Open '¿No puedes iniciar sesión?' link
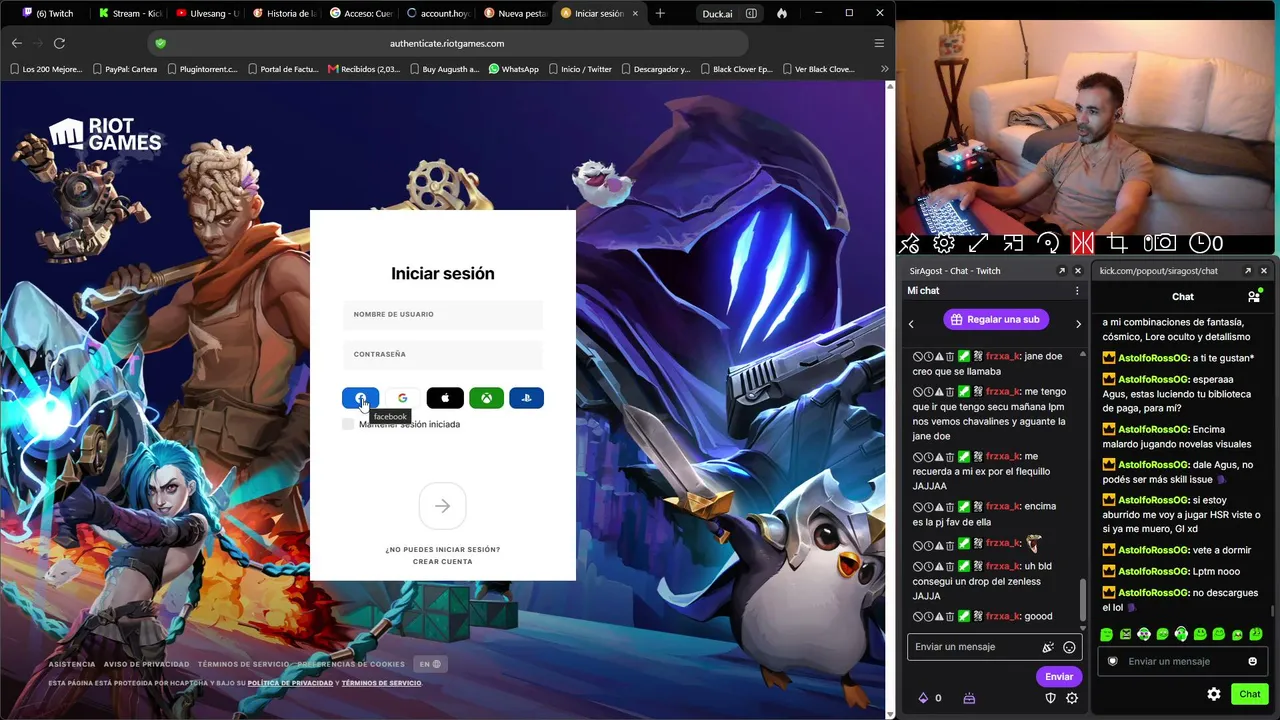1280x720 pixels. click(443, 549)
